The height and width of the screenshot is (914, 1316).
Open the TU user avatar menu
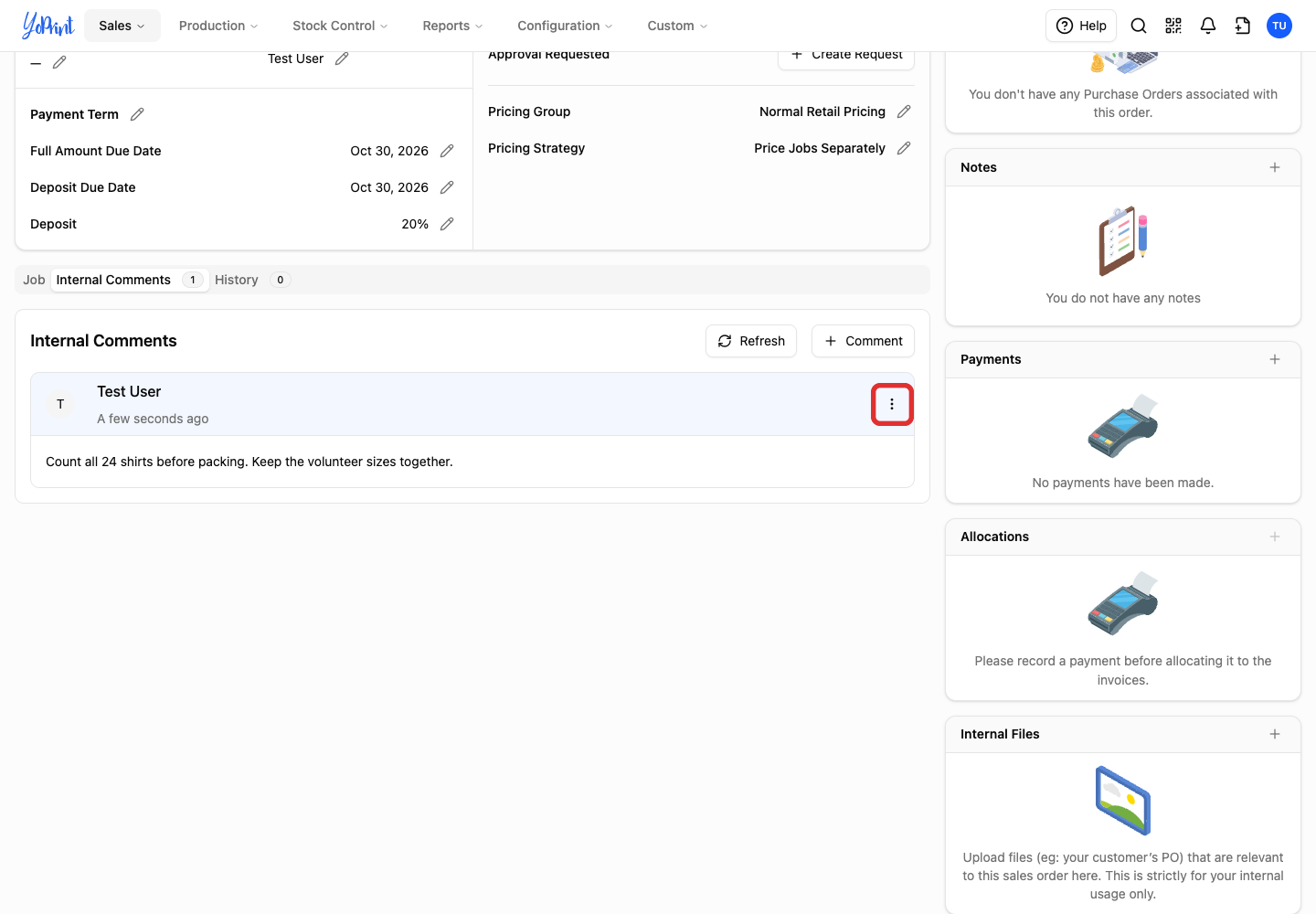pyautogui.click(x=1279, y=26)
